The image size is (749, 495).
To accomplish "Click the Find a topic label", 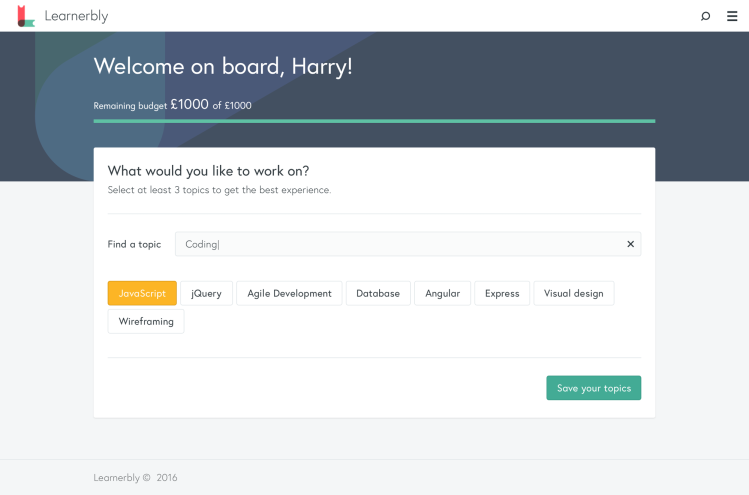I will click(134, 244).
